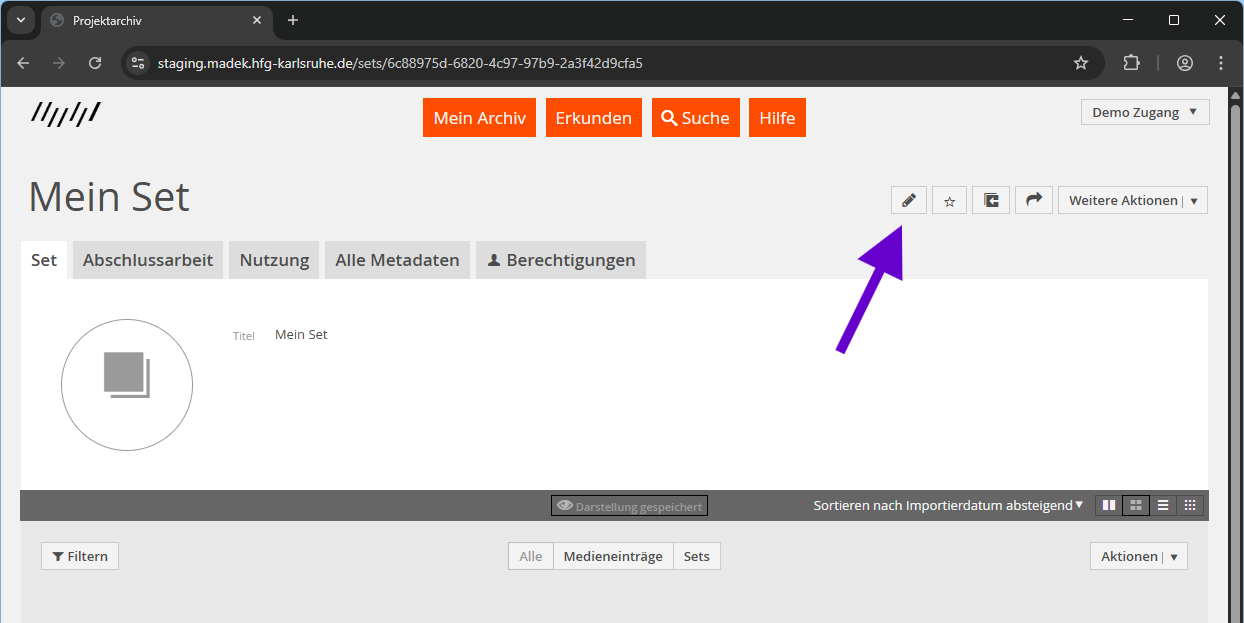Toggle the Sets filter
Image resolution: width=1244 pixels, height=623 pixels.
pyautogui.click(x=696, y=555)
